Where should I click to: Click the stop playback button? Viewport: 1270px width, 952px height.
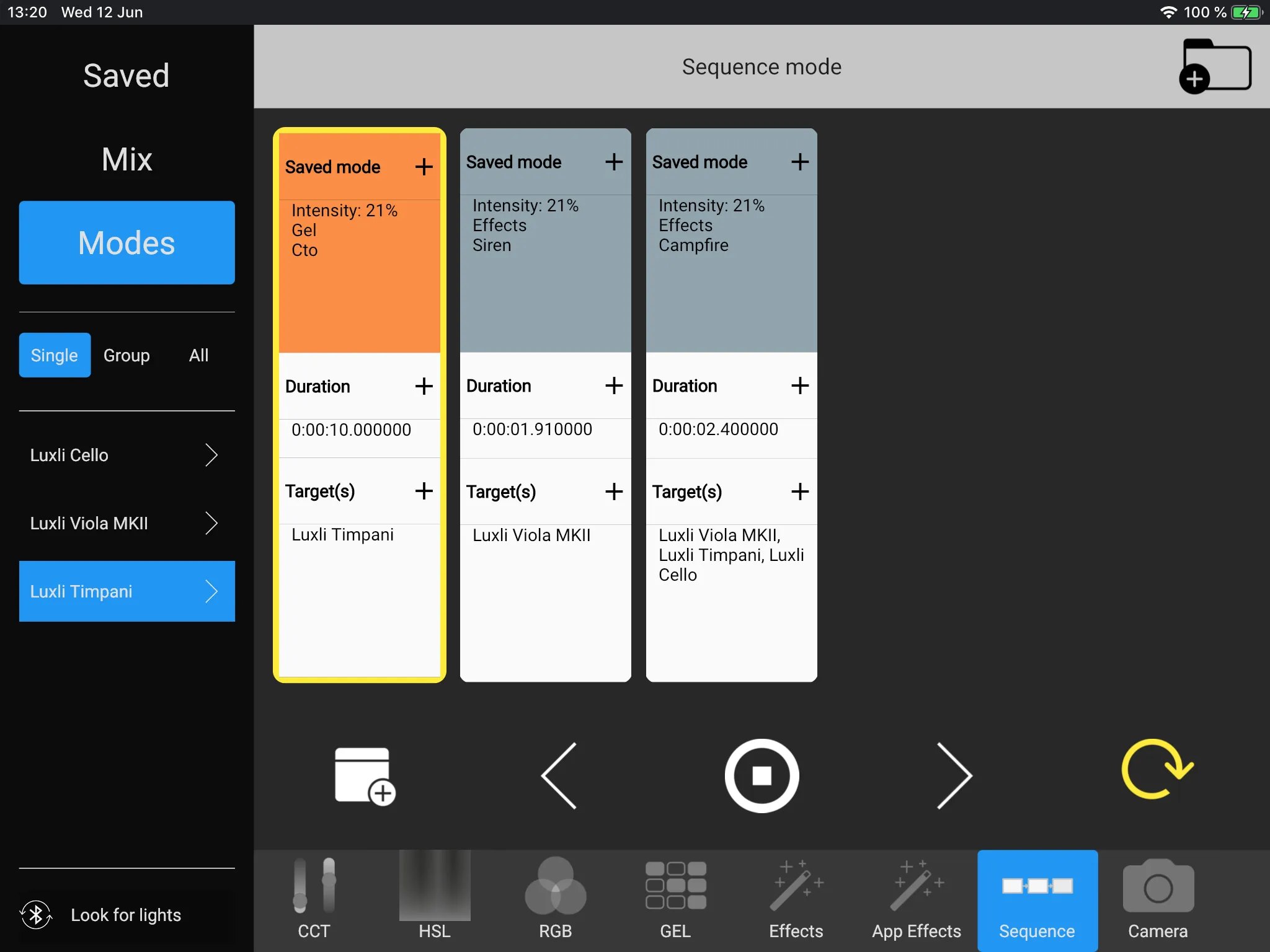(762, 776)
